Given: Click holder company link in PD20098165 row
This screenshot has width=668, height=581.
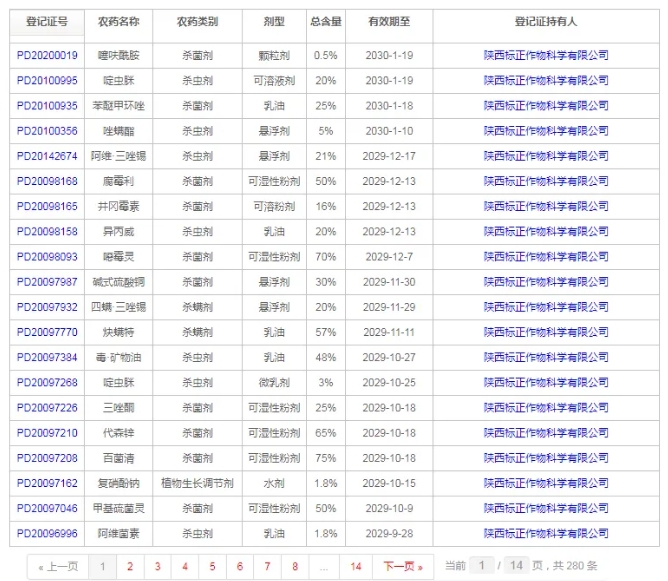Looking at the screenshot, I should tap(546, 206).
